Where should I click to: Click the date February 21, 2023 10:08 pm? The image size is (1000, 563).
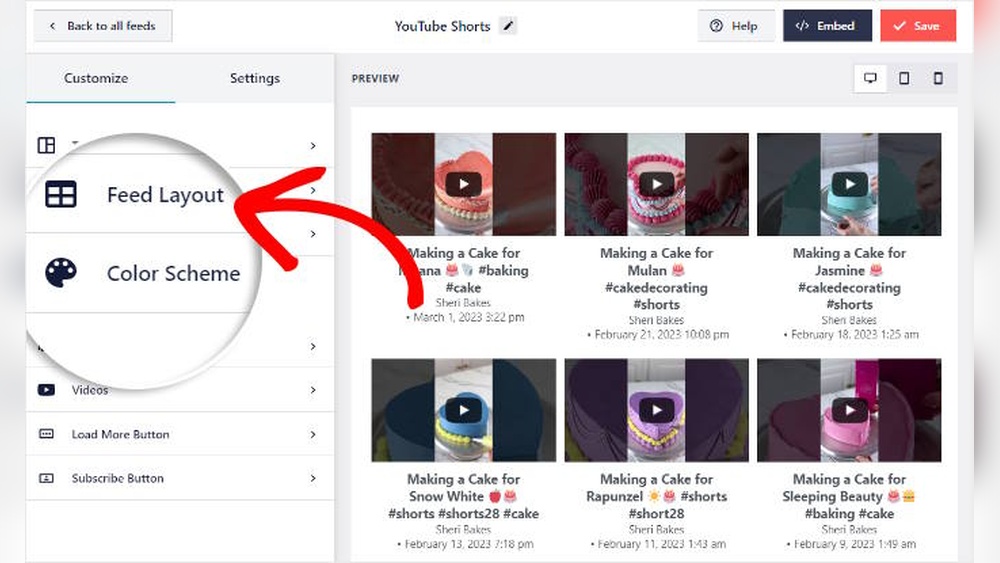pos(661,335)
